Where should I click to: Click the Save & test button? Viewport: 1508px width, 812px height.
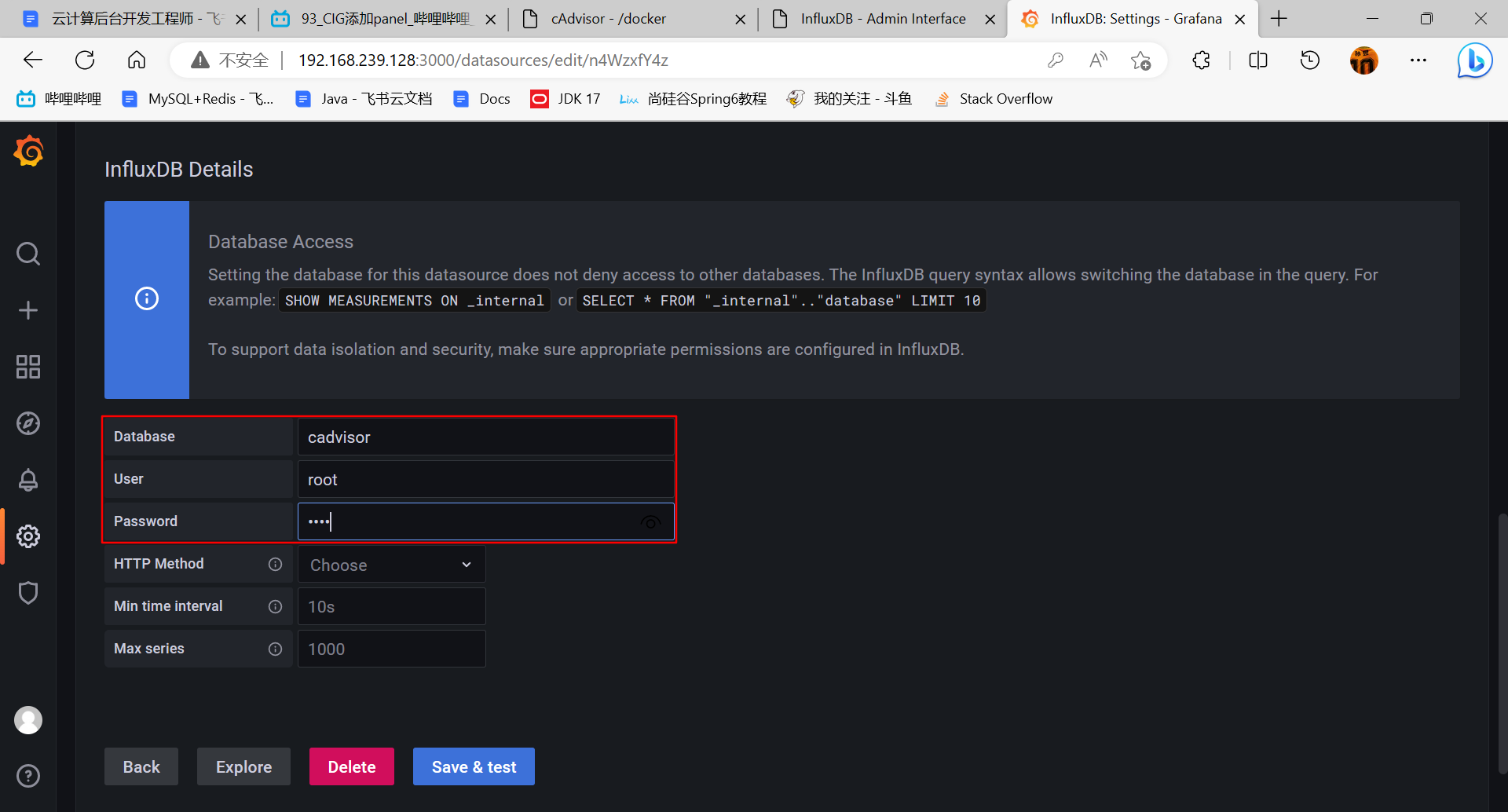474,766
